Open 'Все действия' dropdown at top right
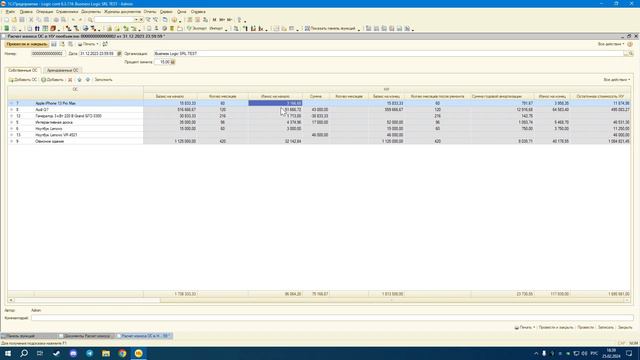The height and width of the screenshot is (360, 640). coord(611,44)
